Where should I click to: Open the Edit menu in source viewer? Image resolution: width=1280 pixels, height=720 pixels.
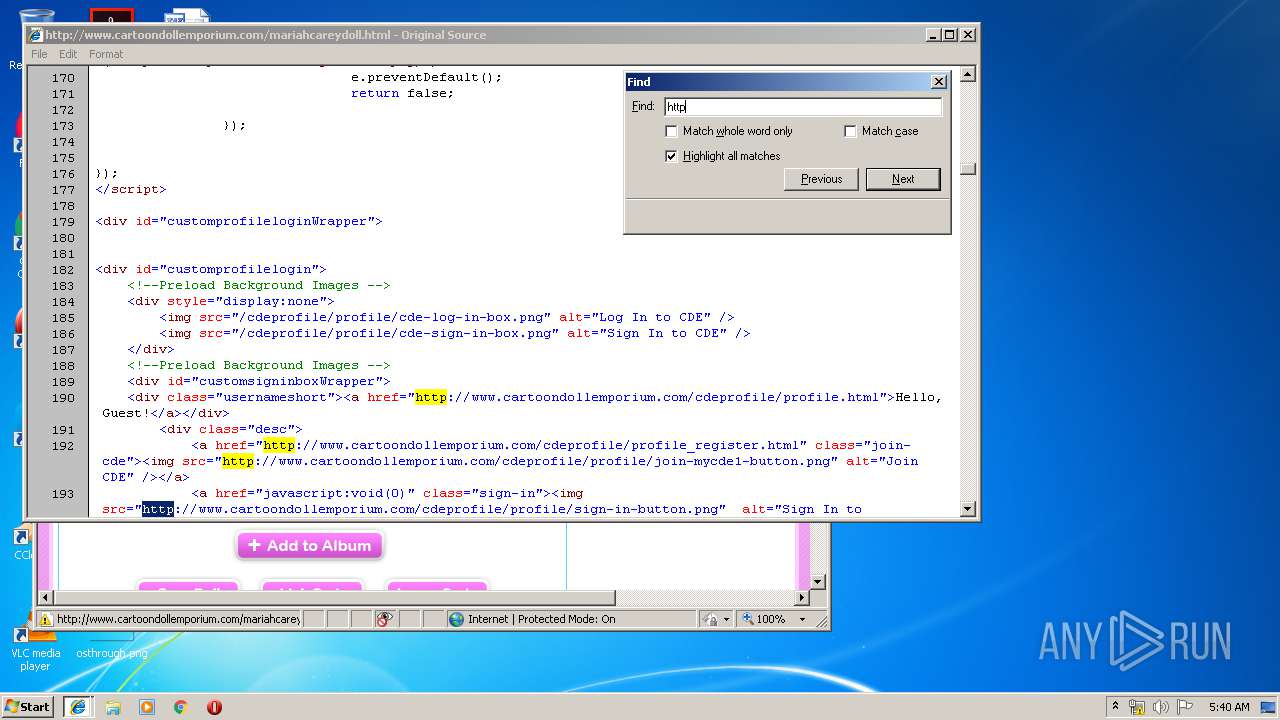pos(68,54)
